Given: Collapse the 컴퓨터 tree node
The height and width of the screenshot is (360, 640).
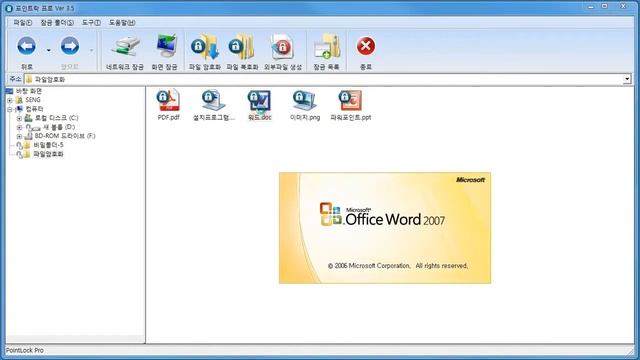Looking at the screenshot, I should 10,109.
